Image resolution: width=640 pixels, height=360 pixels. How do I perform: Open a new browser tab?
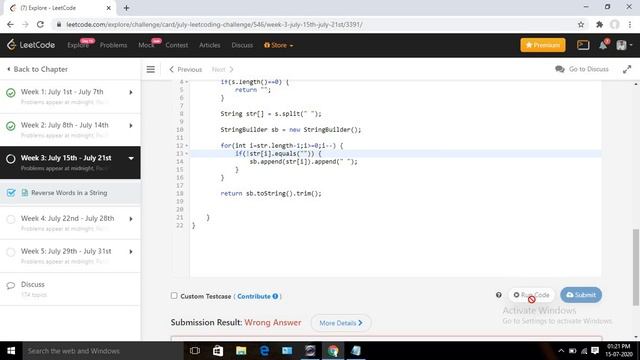(127, 8)
